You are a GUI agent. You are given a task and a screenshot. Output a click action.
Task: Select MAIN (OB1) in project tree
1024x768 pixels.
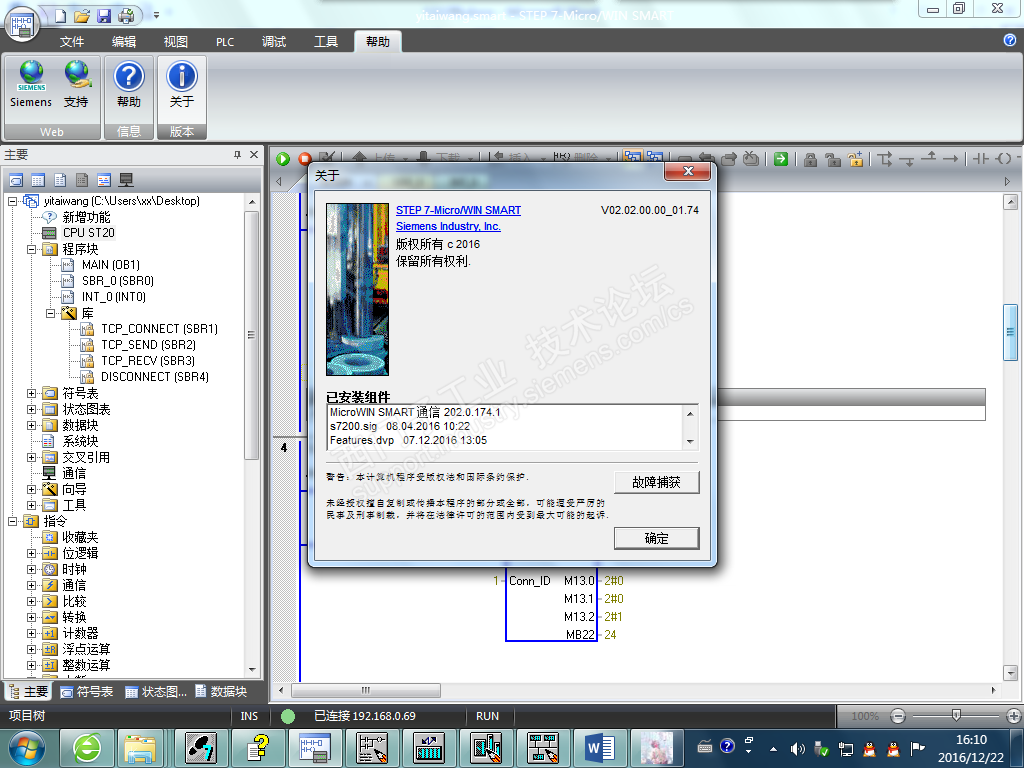110,264
